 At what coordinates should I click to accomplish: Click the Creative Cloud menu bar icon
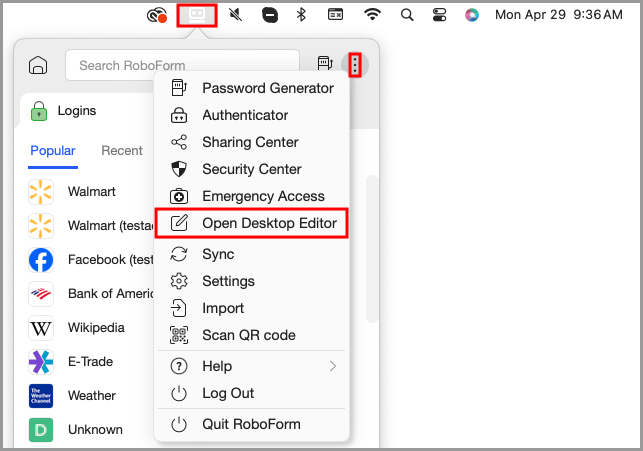[x=157, y=15]
